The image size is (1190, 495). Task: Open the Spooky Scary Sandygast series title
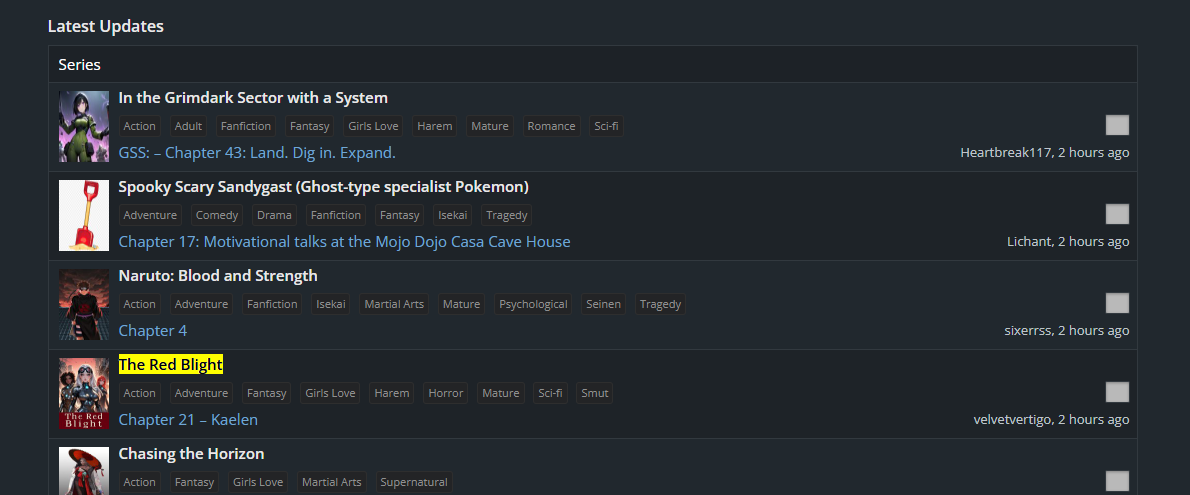tap(323, 187)
